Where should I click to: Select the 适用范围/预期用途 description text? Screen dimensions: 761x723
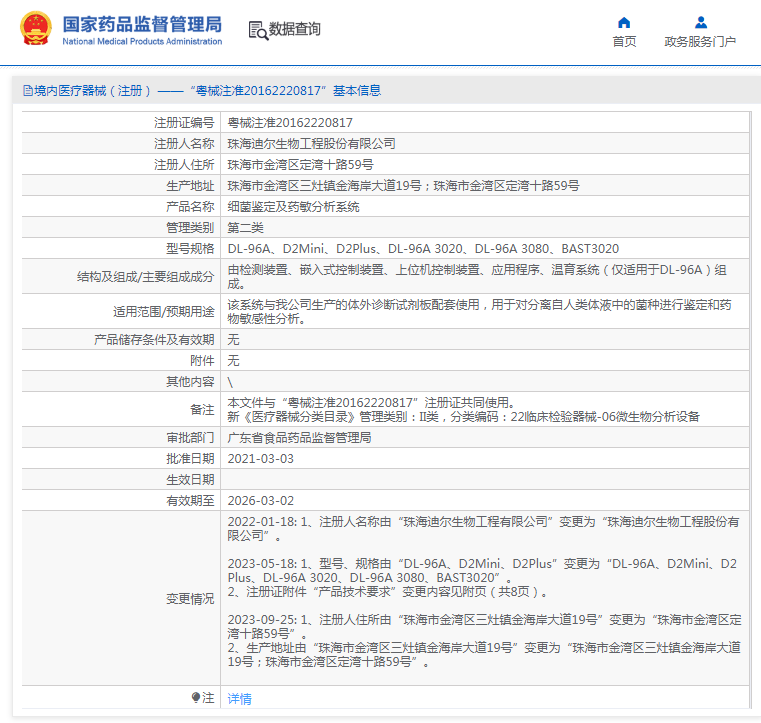pyautogui.click(x=480, y=312)
